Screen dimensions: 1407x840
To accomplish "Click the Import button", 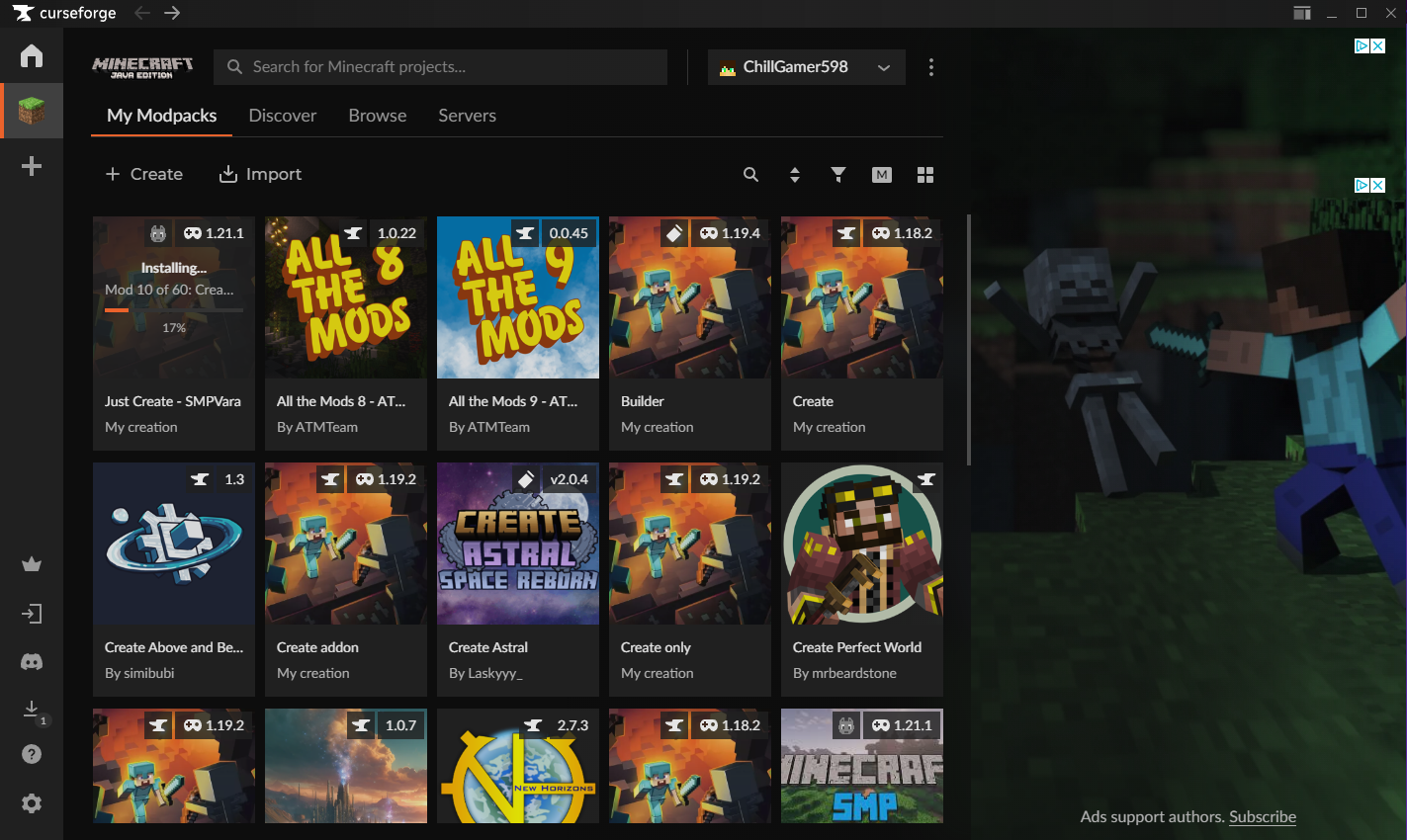I will click(x=260, y=174).
